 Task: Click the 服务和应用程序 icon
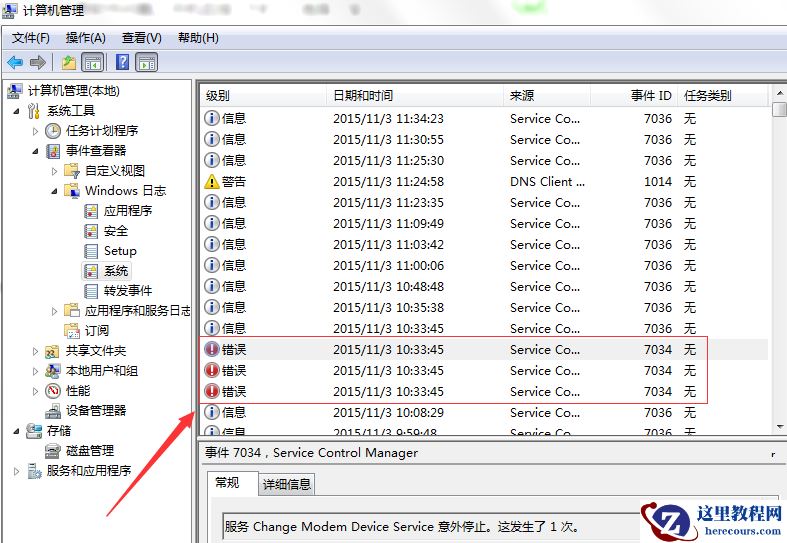(x=34, y=471)
